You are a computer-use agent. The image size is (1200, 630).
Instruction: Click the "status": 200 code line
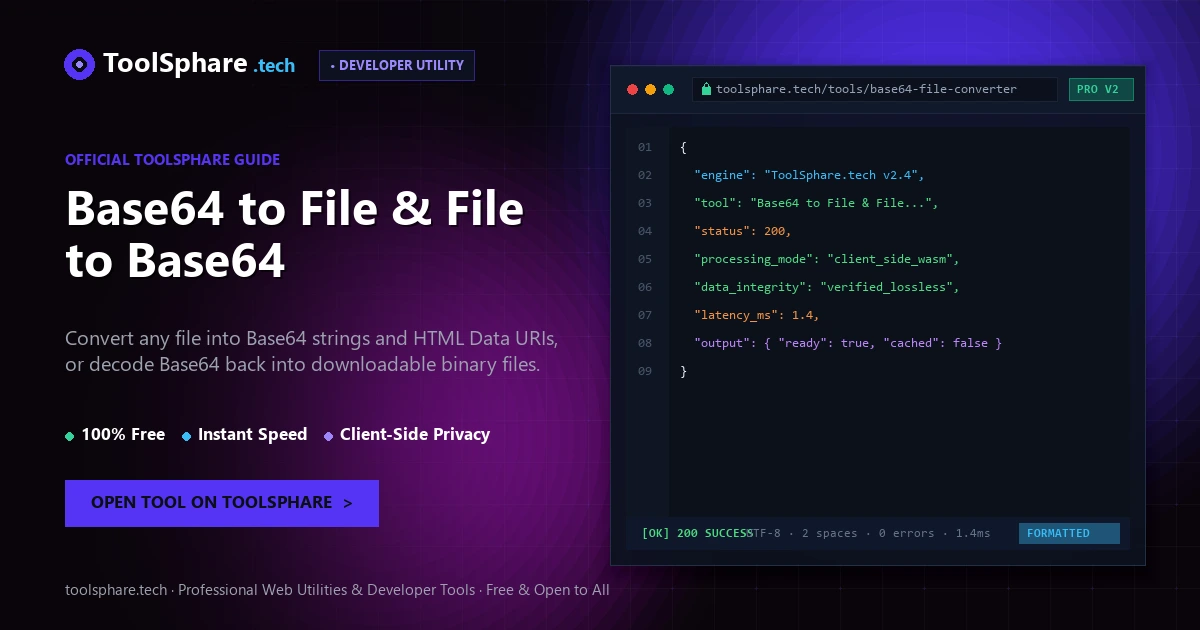pyautogui.click(x=743, y=231)
